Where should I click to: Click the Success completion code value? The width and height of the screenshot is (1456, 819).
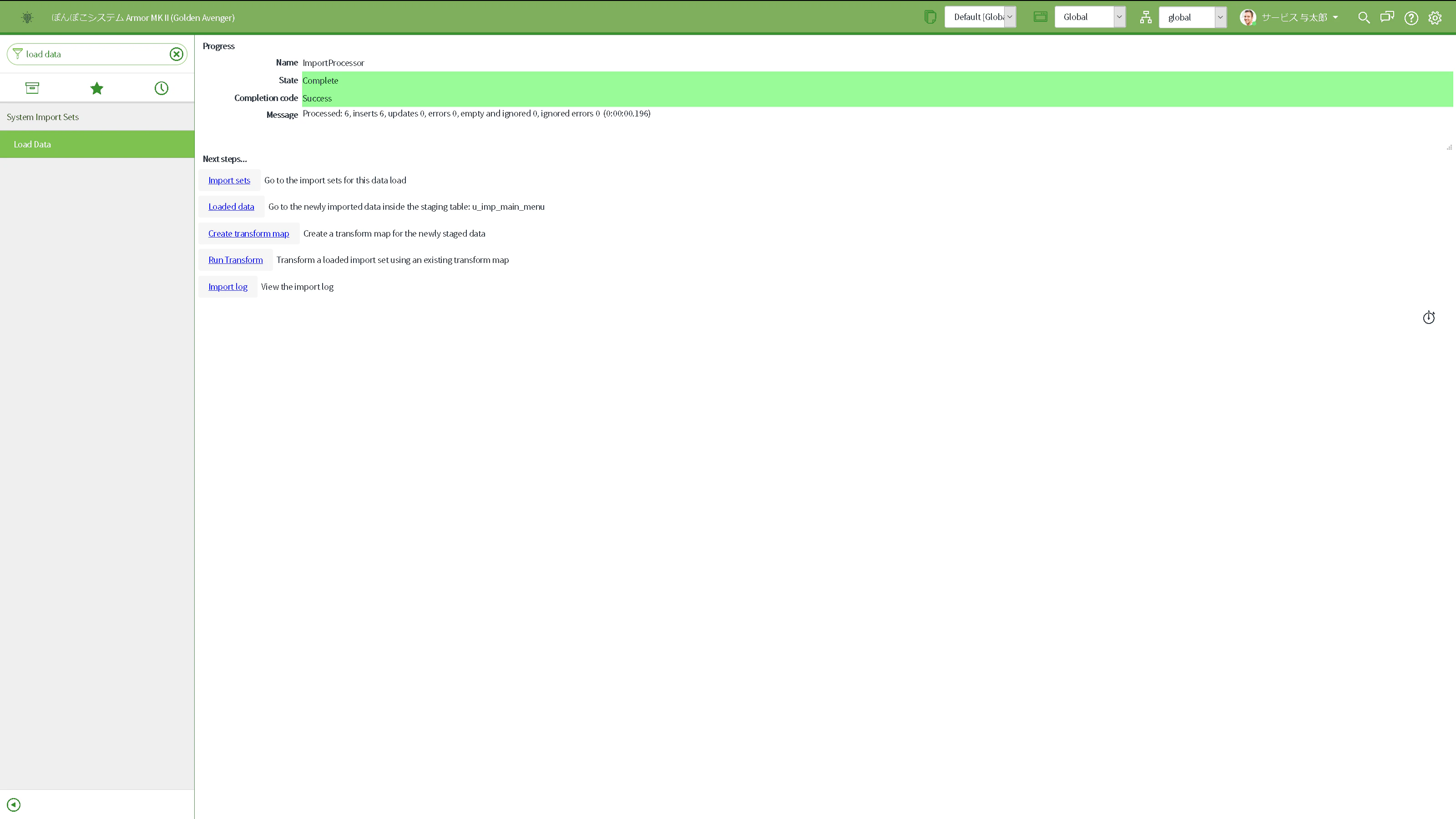coord(317,98)
